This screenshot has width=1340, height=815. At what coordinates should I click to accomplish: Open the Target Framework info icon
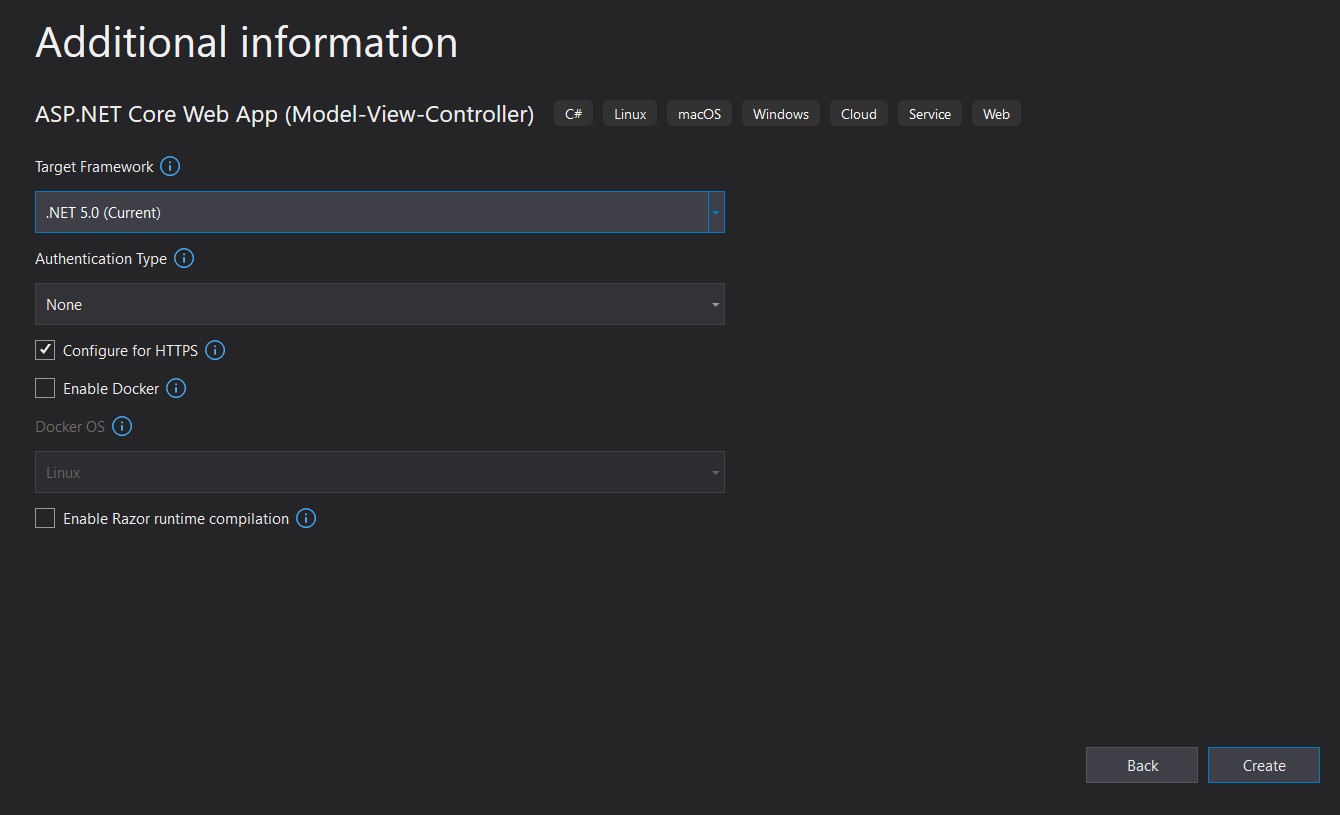tap(170, 166)
